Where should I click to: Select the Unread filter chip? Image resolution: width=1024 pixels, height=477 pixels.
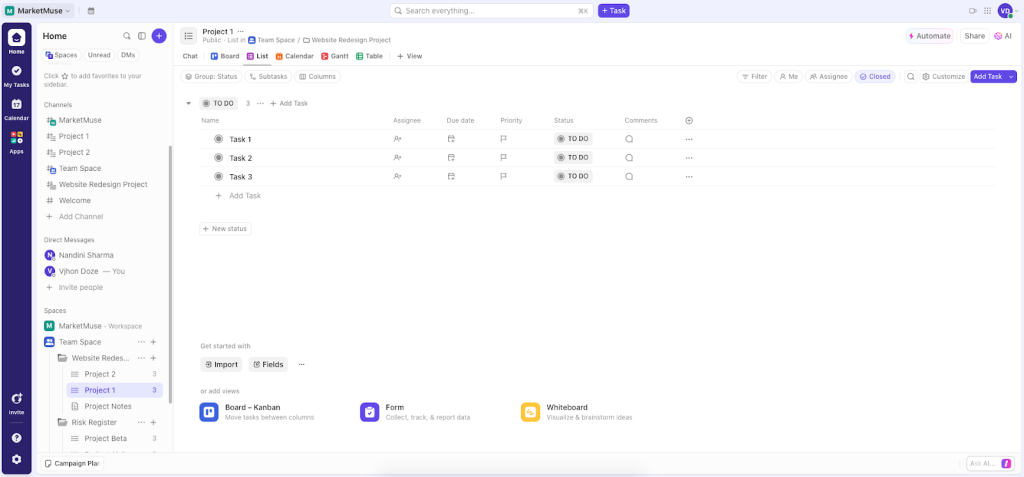(99, 55)
